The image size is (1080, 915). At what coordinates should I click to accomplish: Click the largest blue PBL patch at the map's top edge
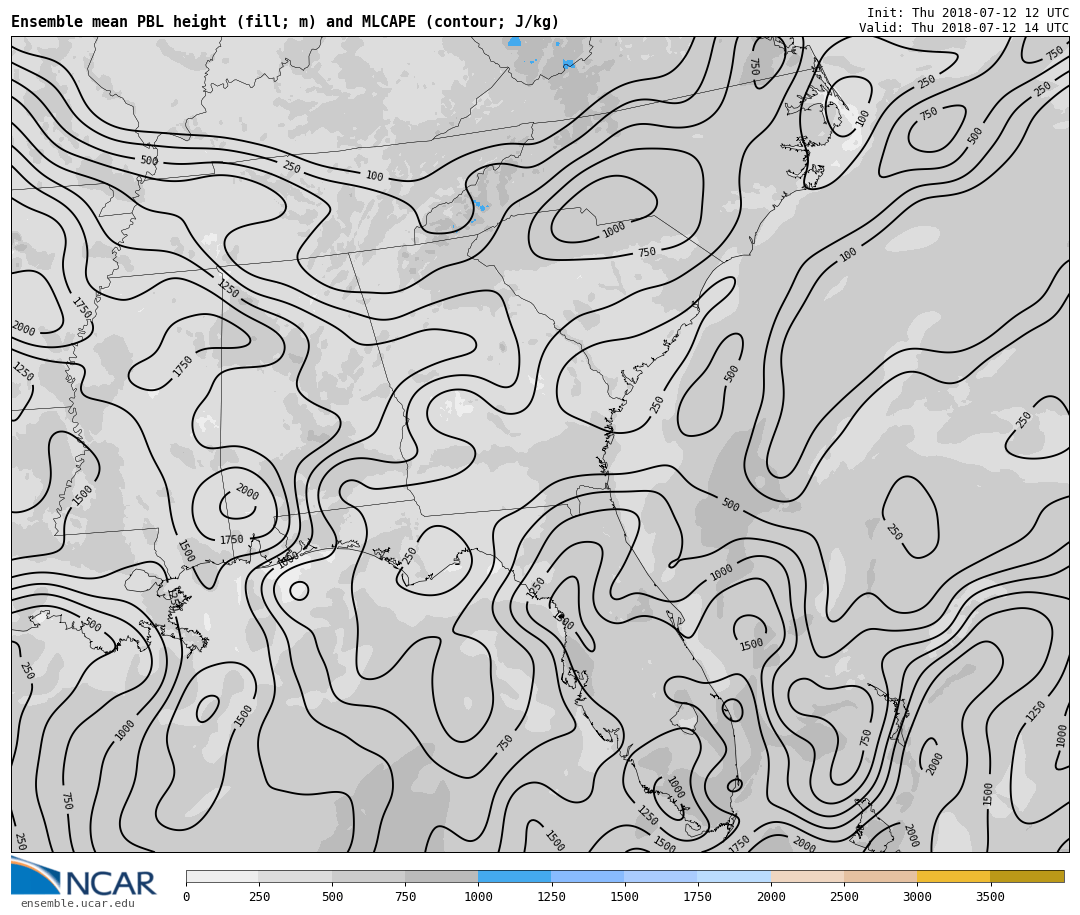(x=514, y=42)
